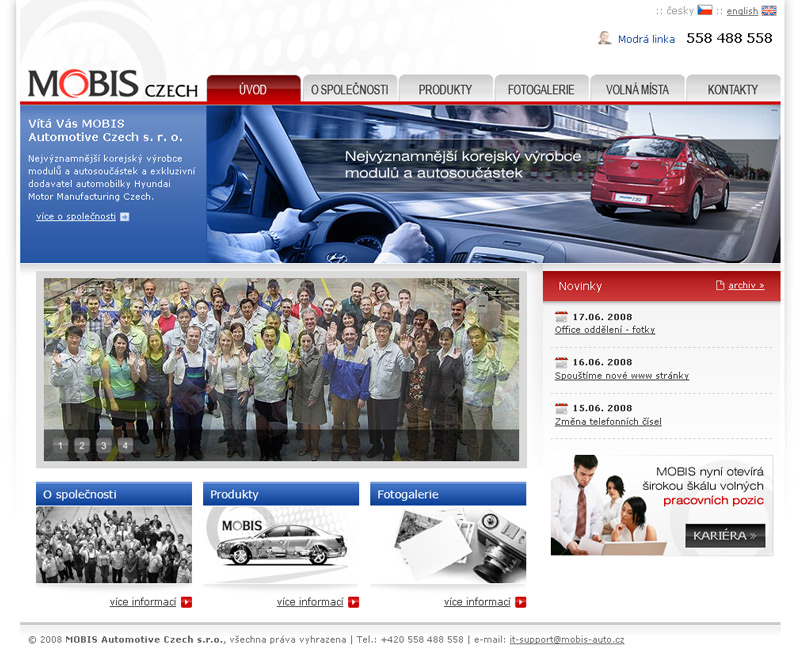This screenshot has width=800, height=658.
Task: Click více informací under Produkty
Action: [x=310, y=602]
